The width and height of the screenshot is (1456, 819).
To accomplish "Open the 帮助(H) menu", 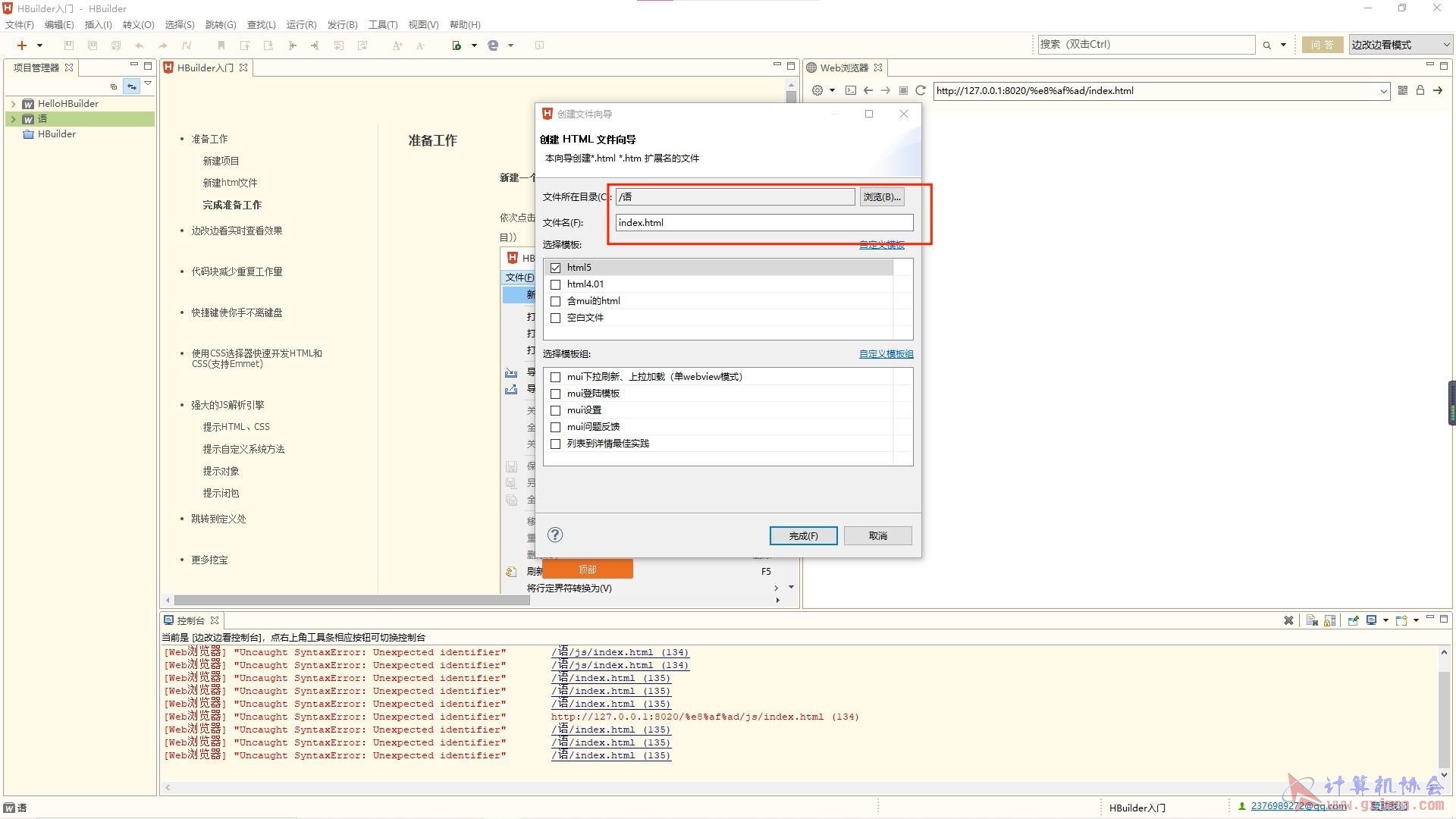I will [465, 25].
